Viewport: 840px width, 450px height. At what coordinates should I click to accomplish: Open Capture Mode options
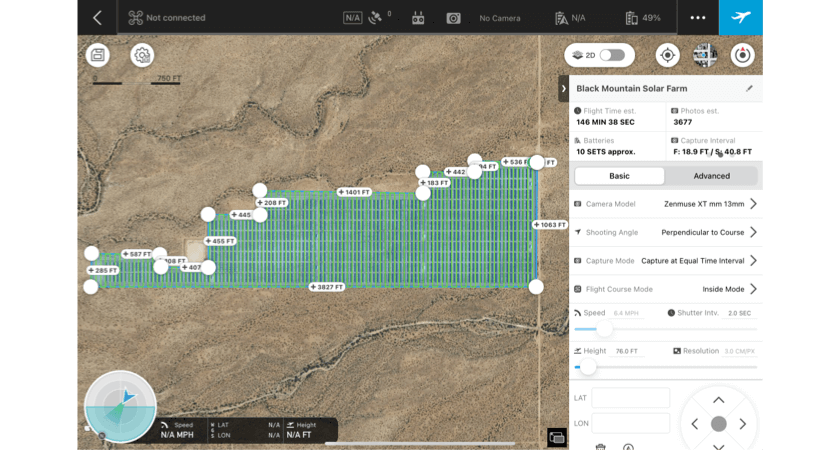point(665,260)
